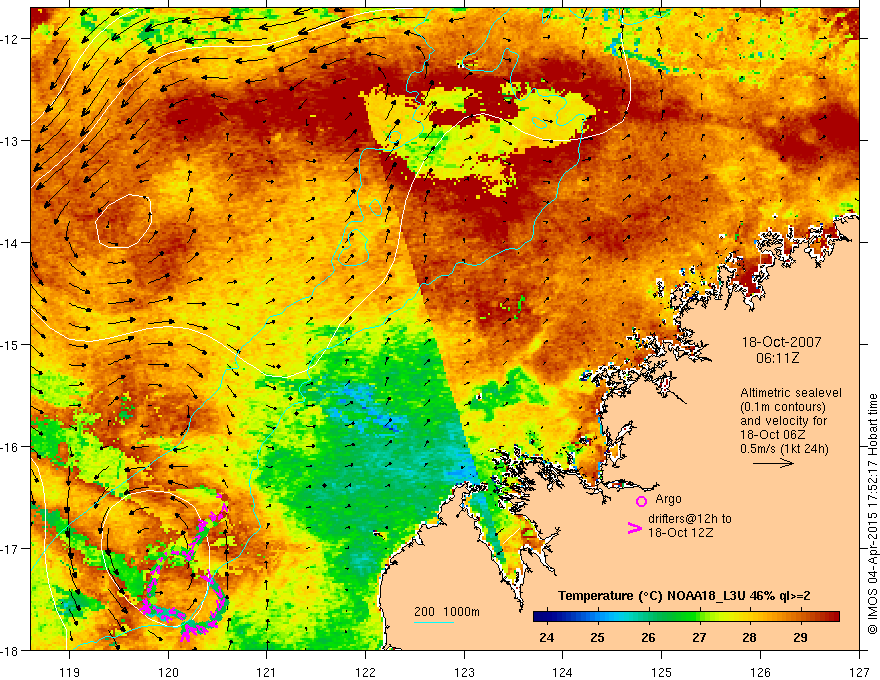Click the cyan 200 1000m isobath legend line
Screen dimensions: 880x680
[434, 622]
